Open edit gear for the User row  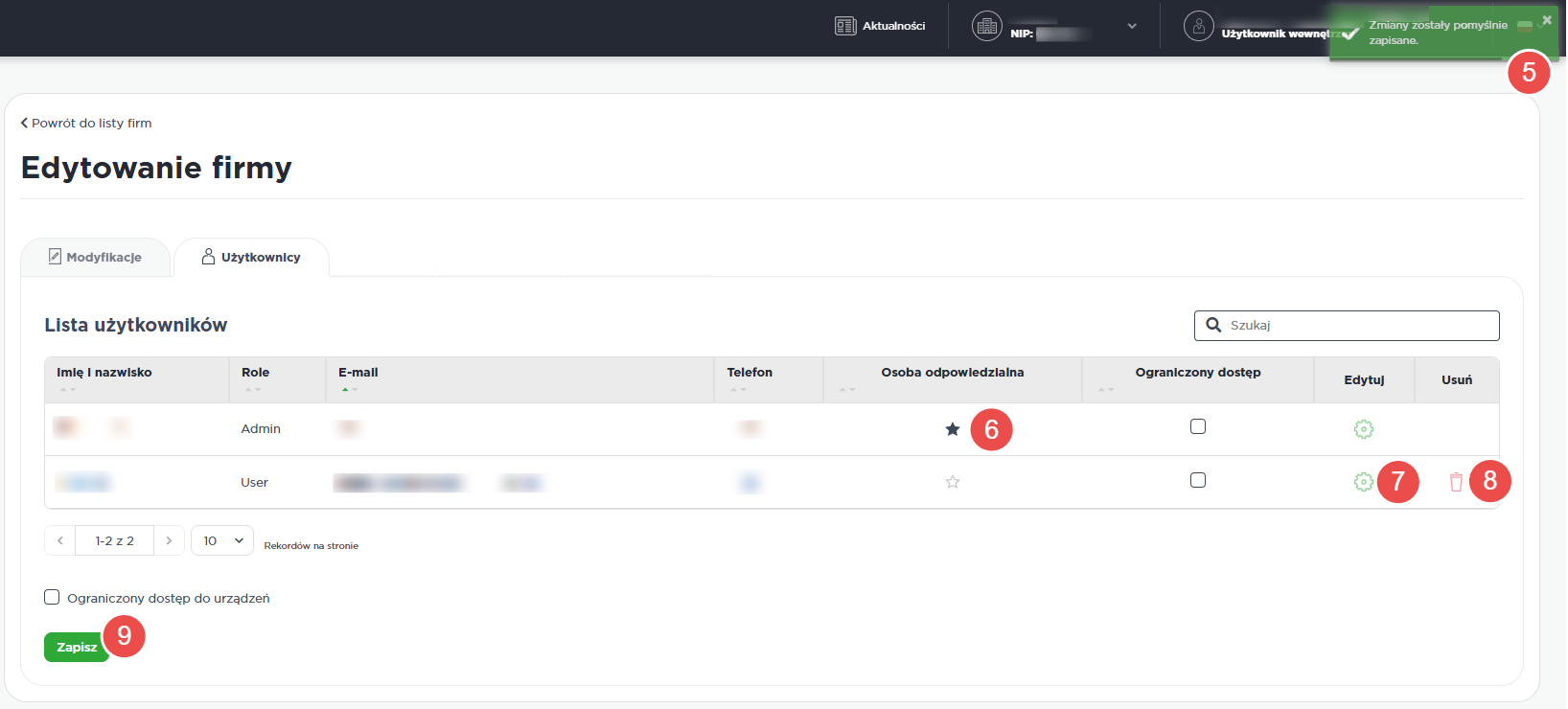(x=1363, y=482)
